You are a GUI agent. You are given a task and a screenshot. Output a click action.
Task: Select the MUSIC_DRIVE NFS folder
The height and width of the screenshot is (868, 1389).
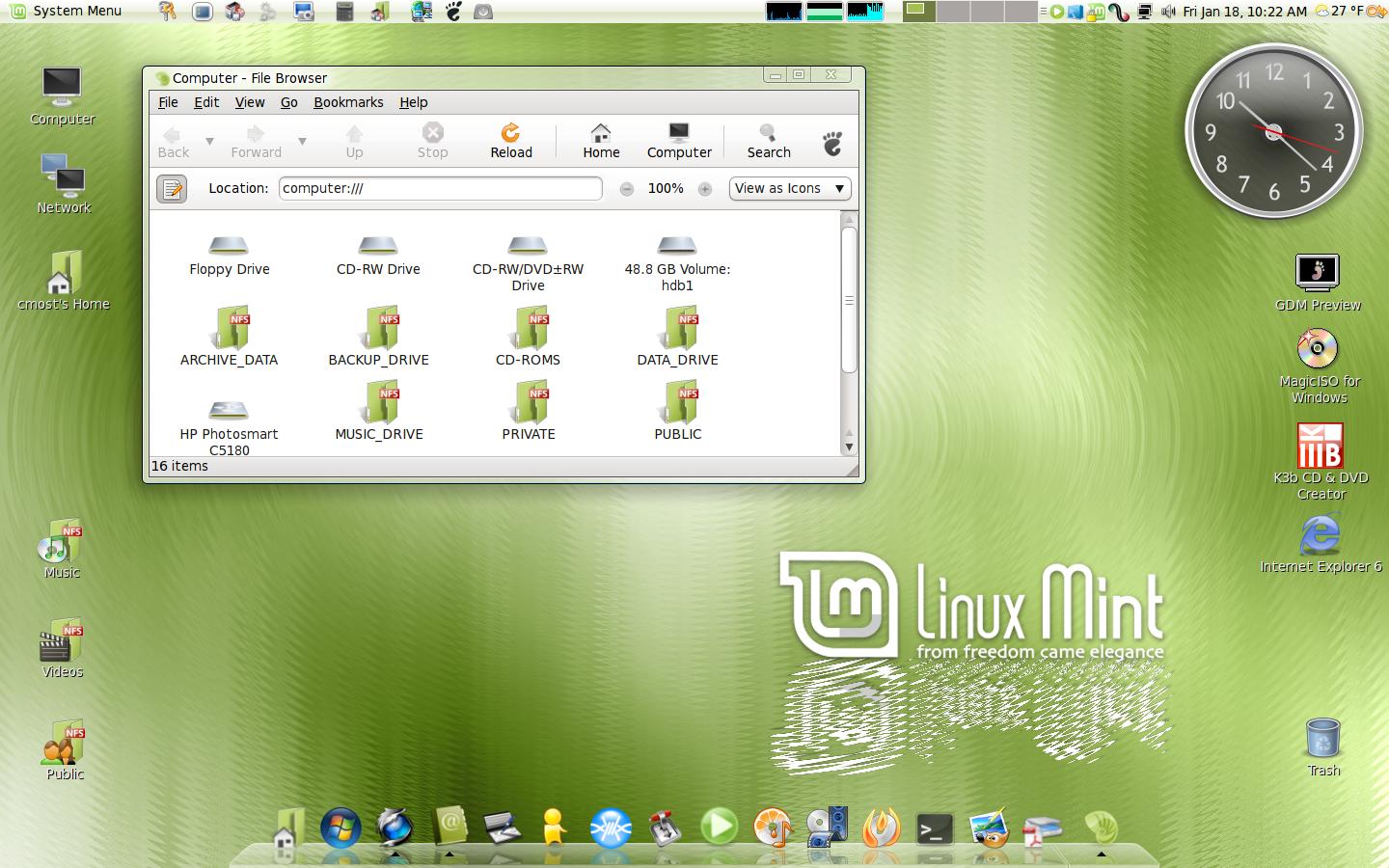coord(378,410)
